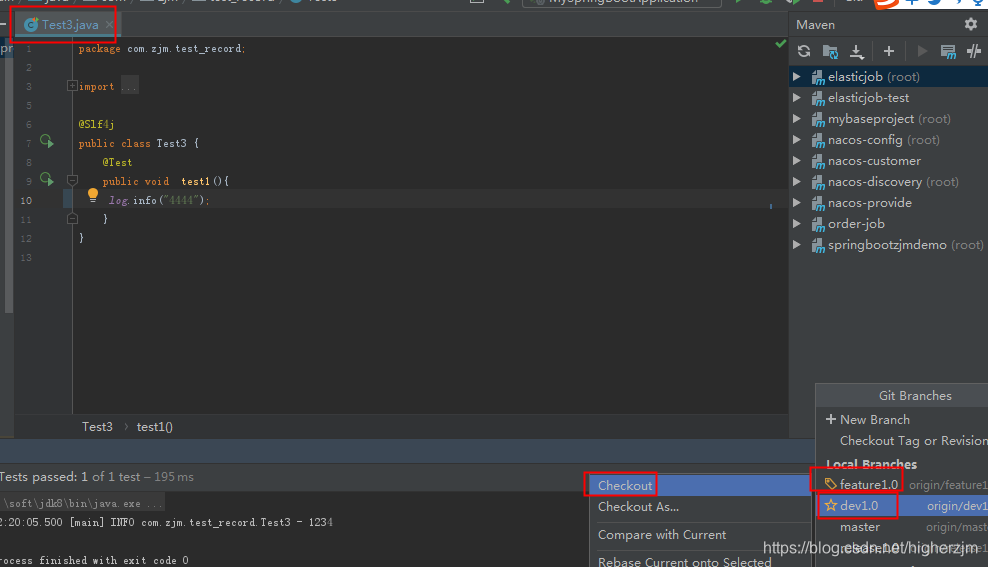Screen dimensions: 988x567
Task: Click Test3 breadcrumb
Action: coord(97,427)
